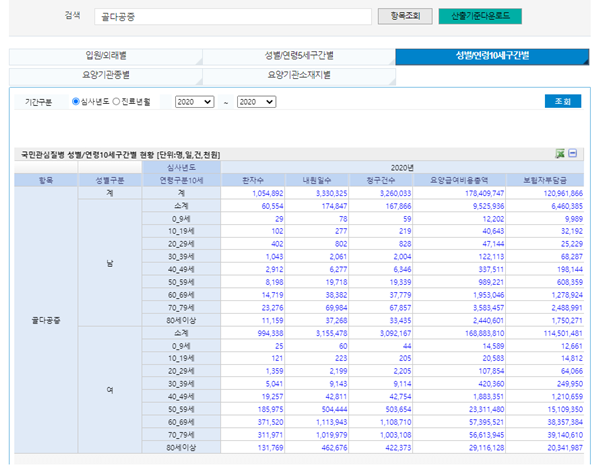Click the value 1,210,659 for females 40_49세
This screenshot has height=469, width=600.
(567, 397)
